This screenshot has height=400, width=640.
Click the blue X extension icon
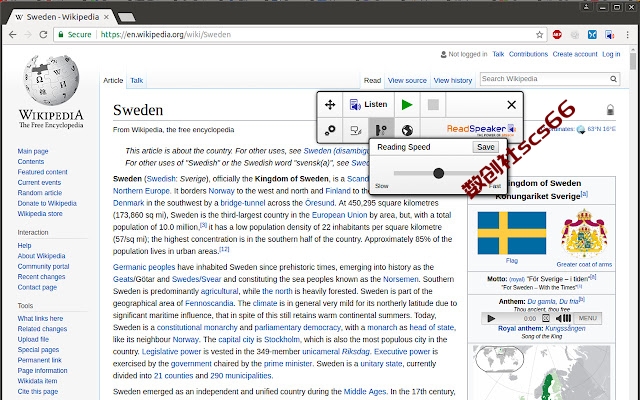click(592, 35)
